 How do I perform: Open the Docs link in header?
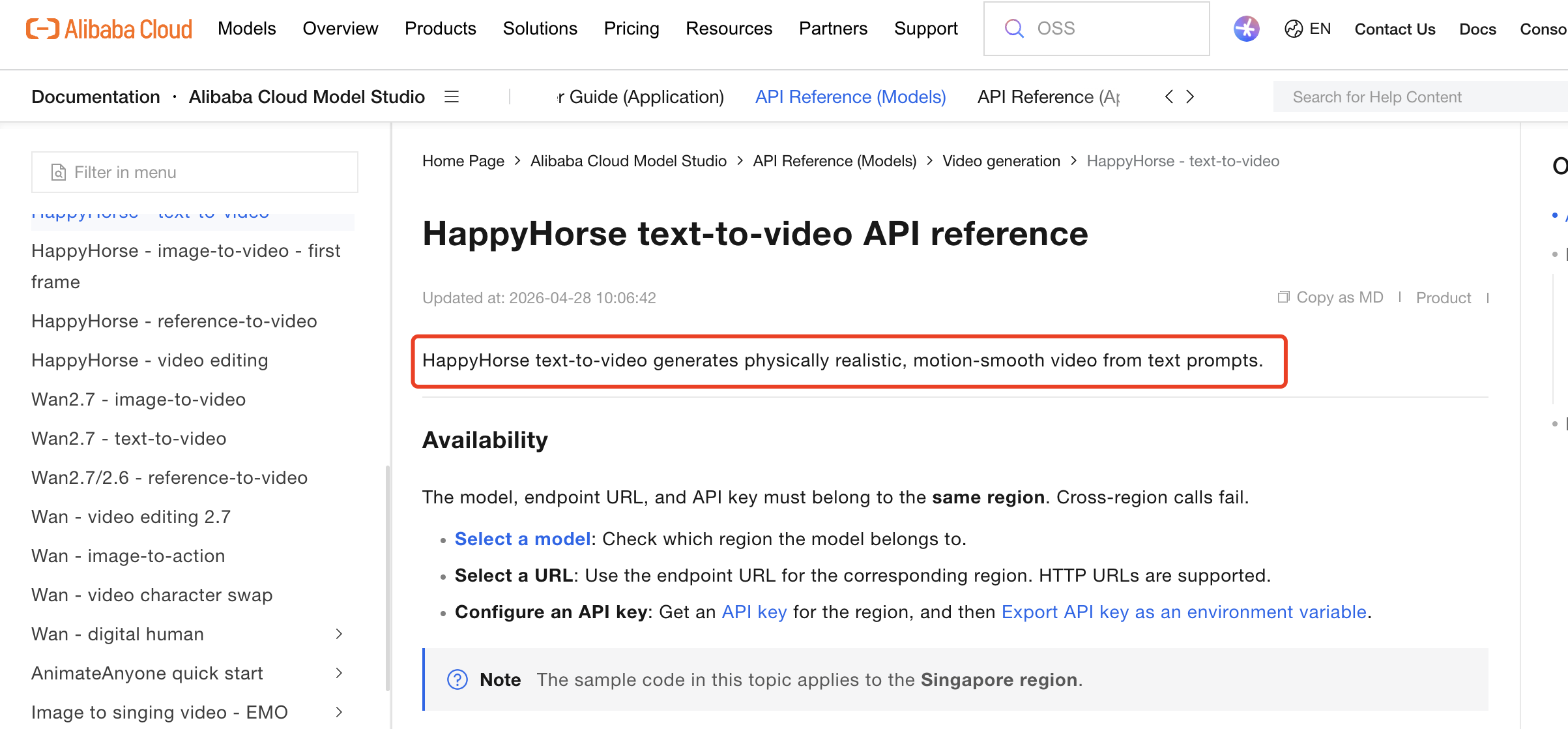point(1478,29)
